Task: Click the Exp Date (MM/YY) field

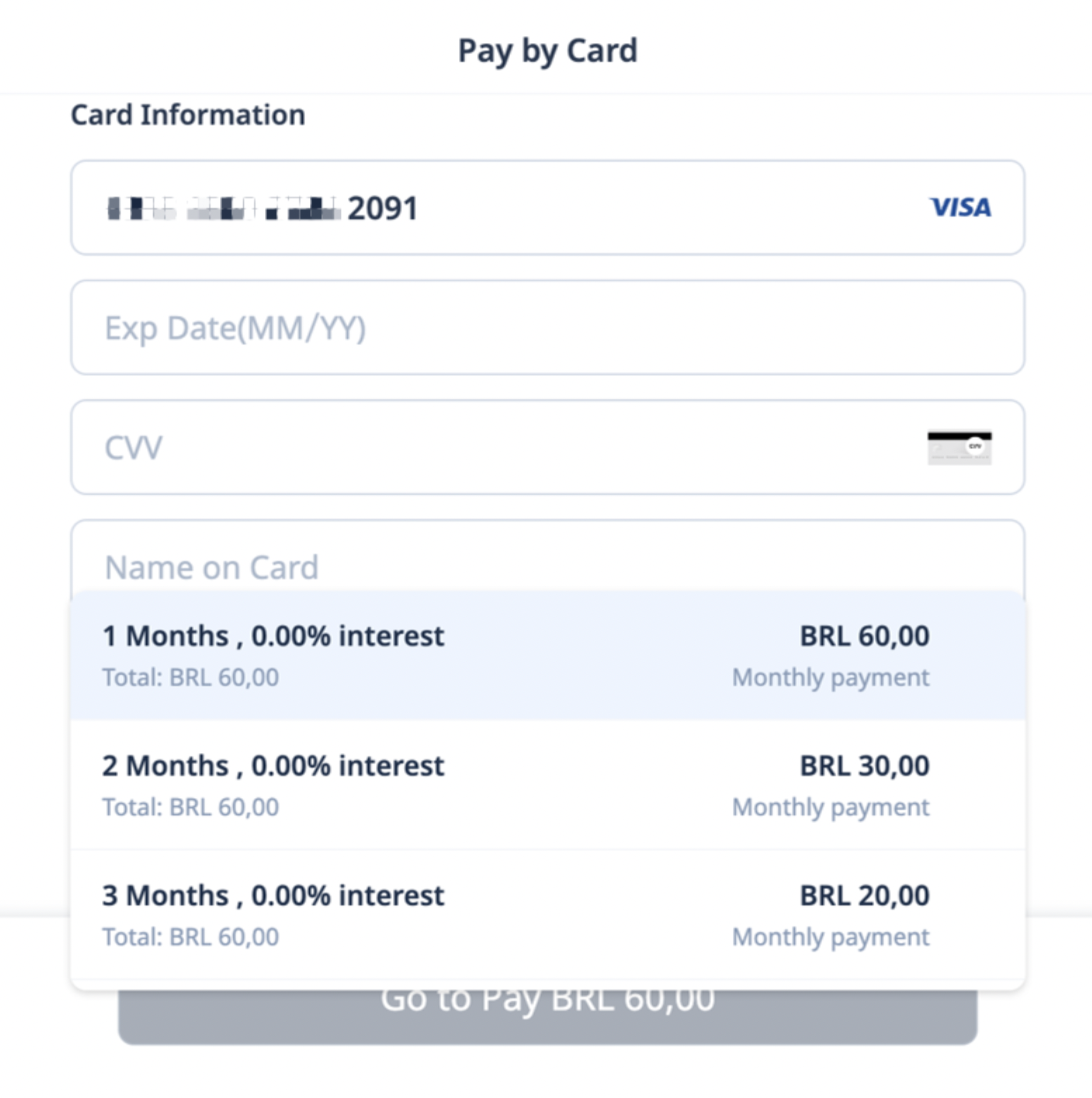Action: pyautogui.click(x=547, y=328)
